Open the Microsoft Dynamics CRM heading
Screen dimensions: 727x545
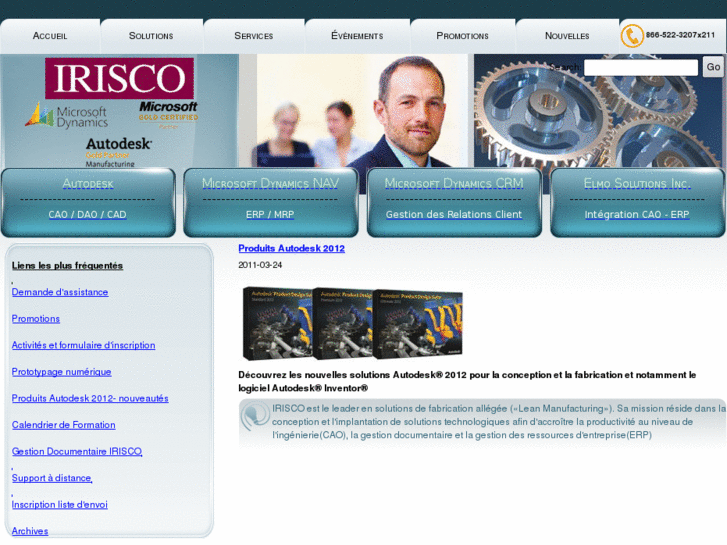(454, 183)
